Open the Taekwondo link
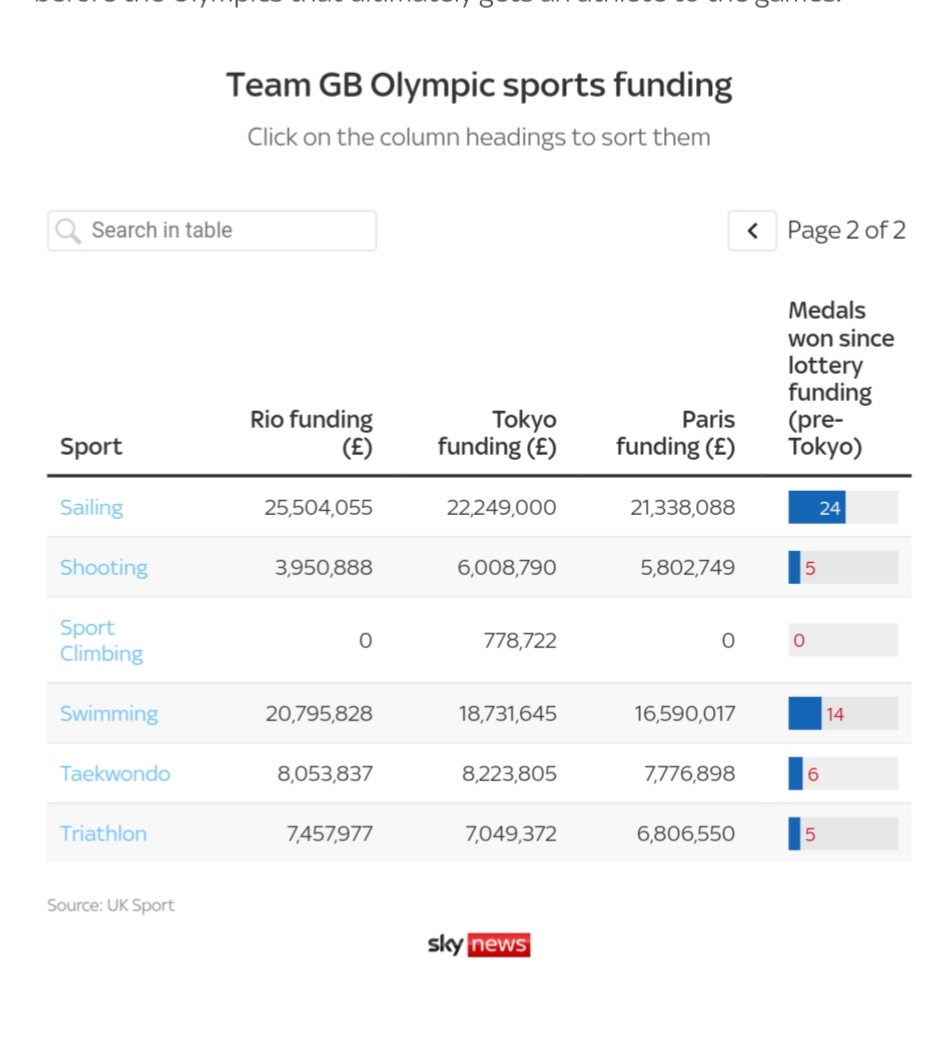The width and height of the screenshot is (926, 1042). coord(115,773)
